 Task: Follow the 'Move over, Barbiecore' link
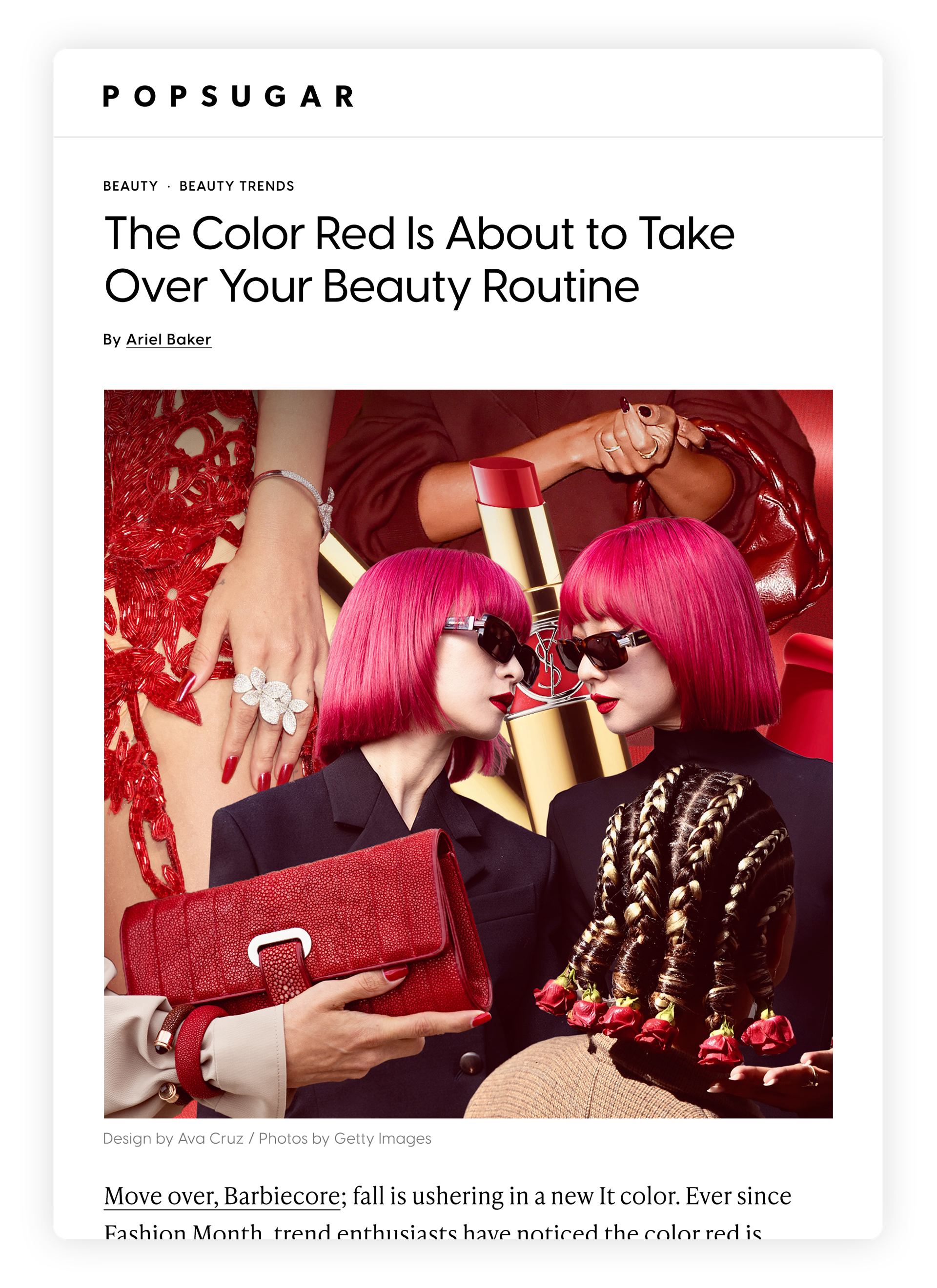pyautogui.click(x=222, y=1196)
